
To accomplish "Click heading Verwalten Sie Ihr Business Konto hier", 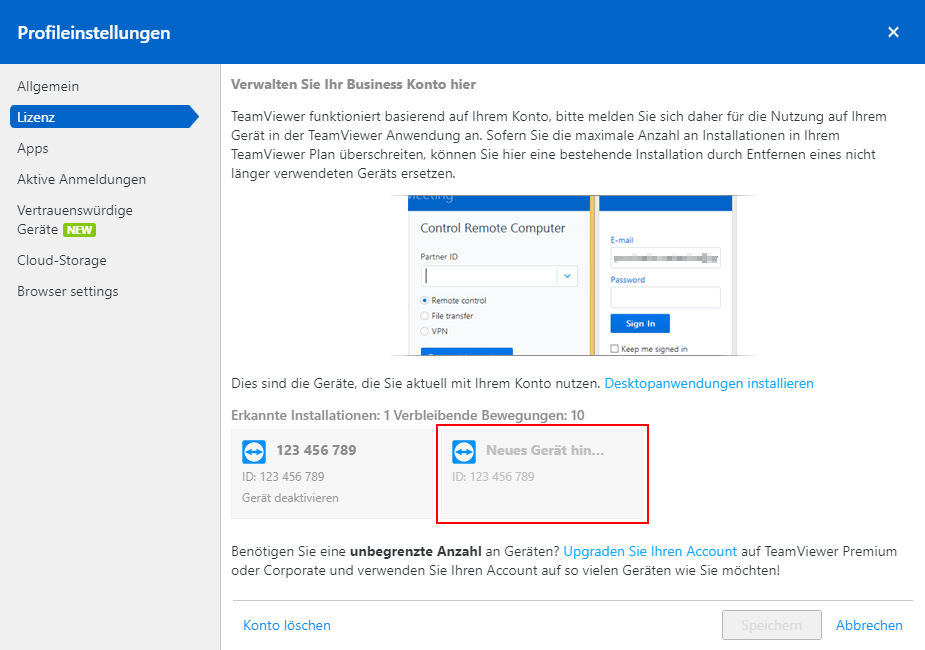I will (353, 84).
